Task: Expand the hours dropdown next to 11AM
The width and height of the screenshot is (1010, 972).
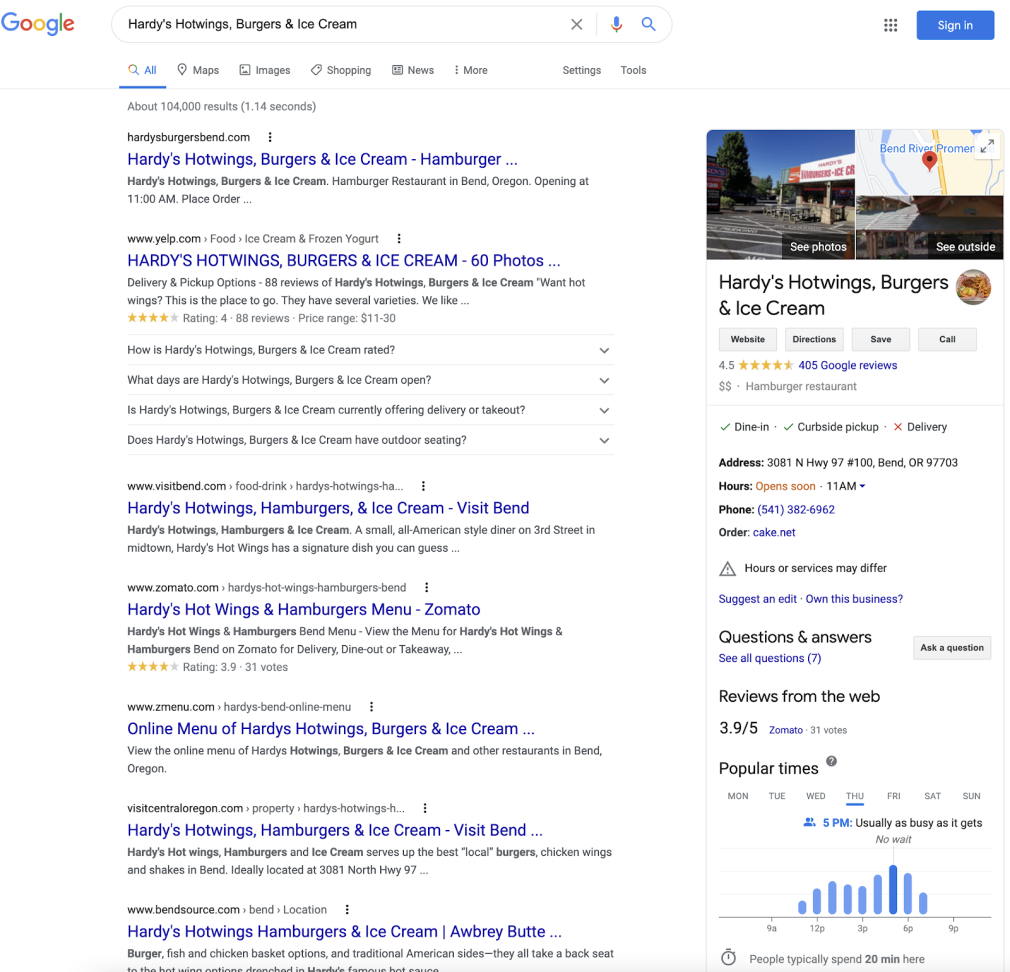Action: click(862, 486)
